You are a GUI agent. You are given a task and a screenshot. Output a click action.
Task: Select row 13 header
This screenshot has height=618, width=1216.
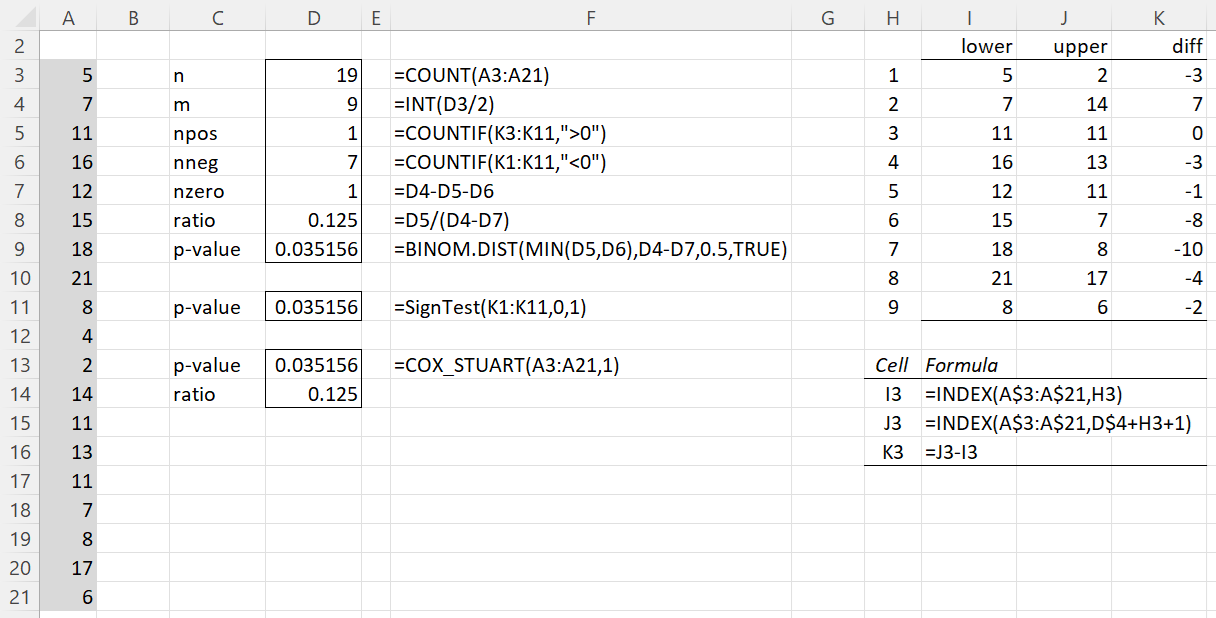[19, 365]
